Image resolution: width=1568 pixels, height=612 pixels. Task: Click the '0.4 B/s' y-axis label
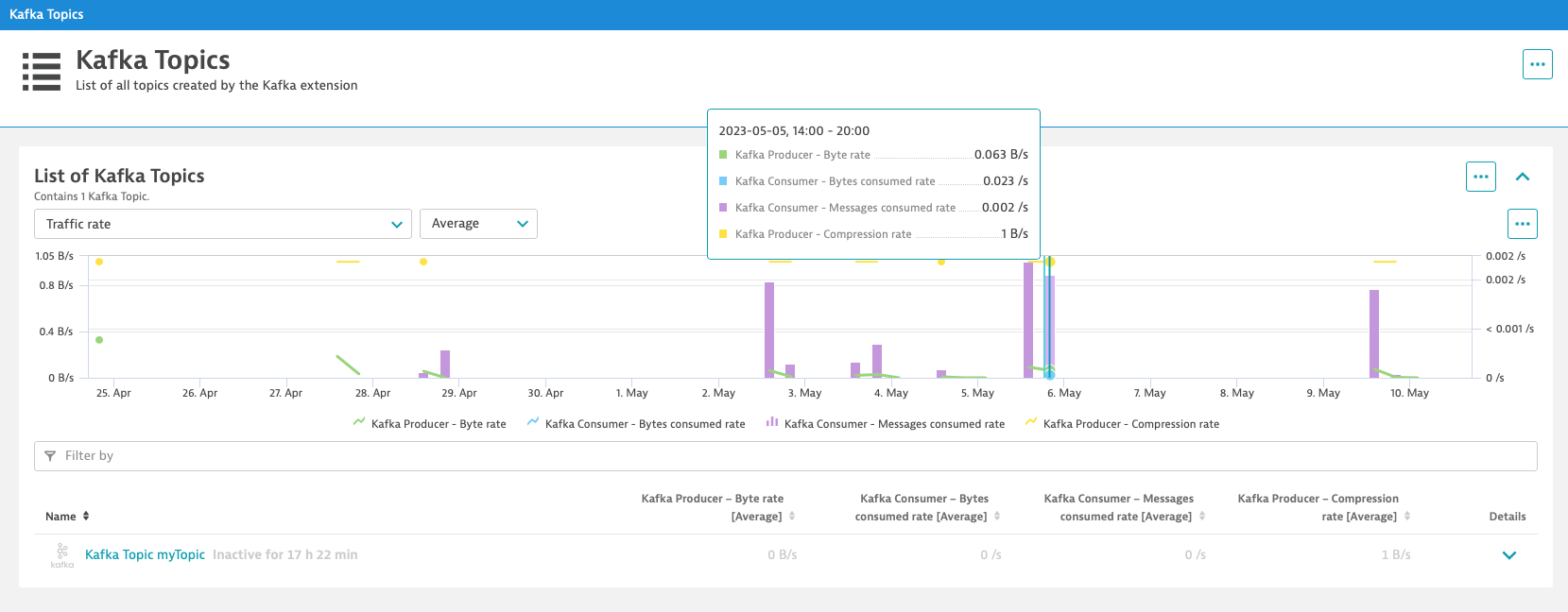coord(56,331)
